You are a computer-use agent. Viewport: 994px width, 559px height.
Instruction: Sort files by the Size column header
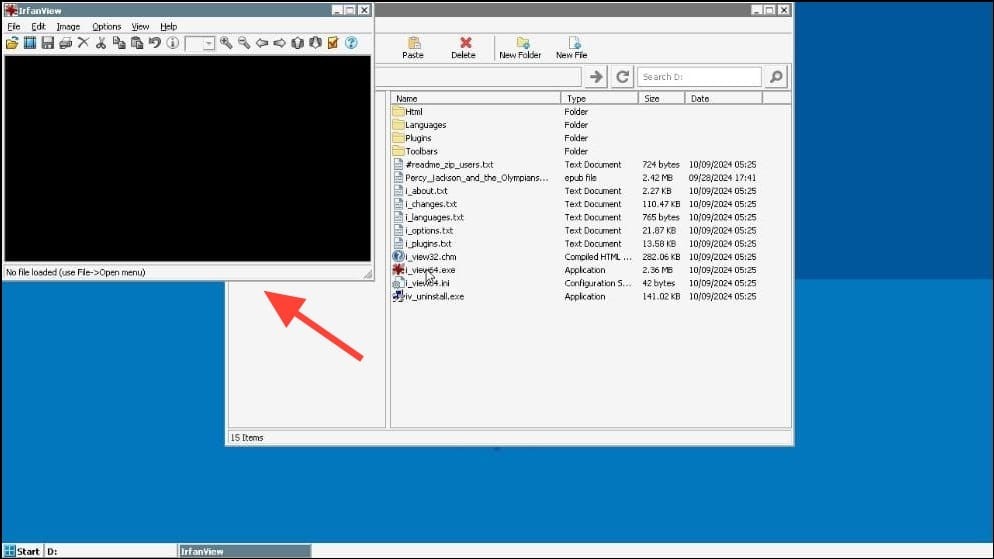(x=661, y=98)
